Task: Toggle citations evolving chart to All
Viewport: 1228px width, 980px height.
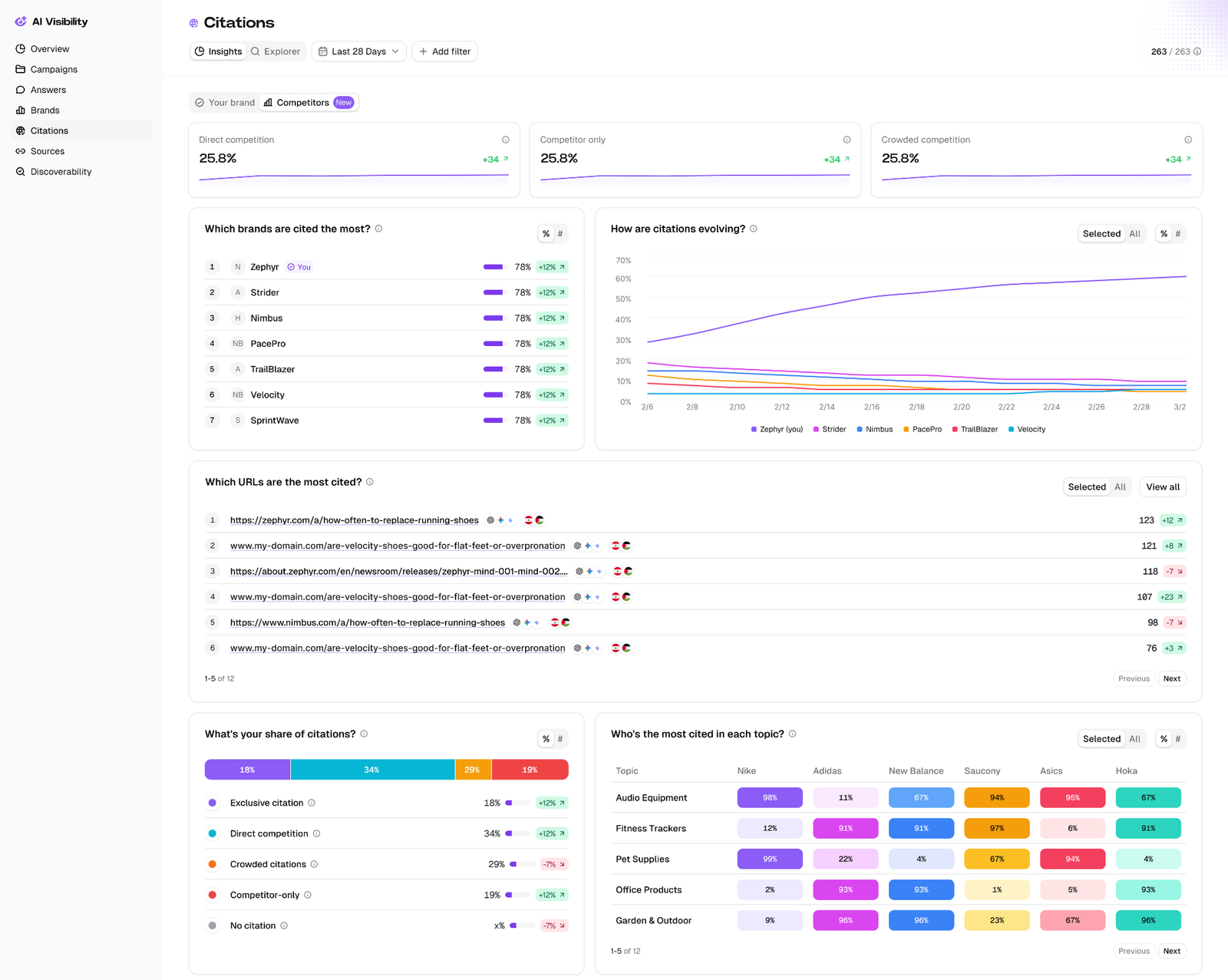Action: pos(1135,234)
